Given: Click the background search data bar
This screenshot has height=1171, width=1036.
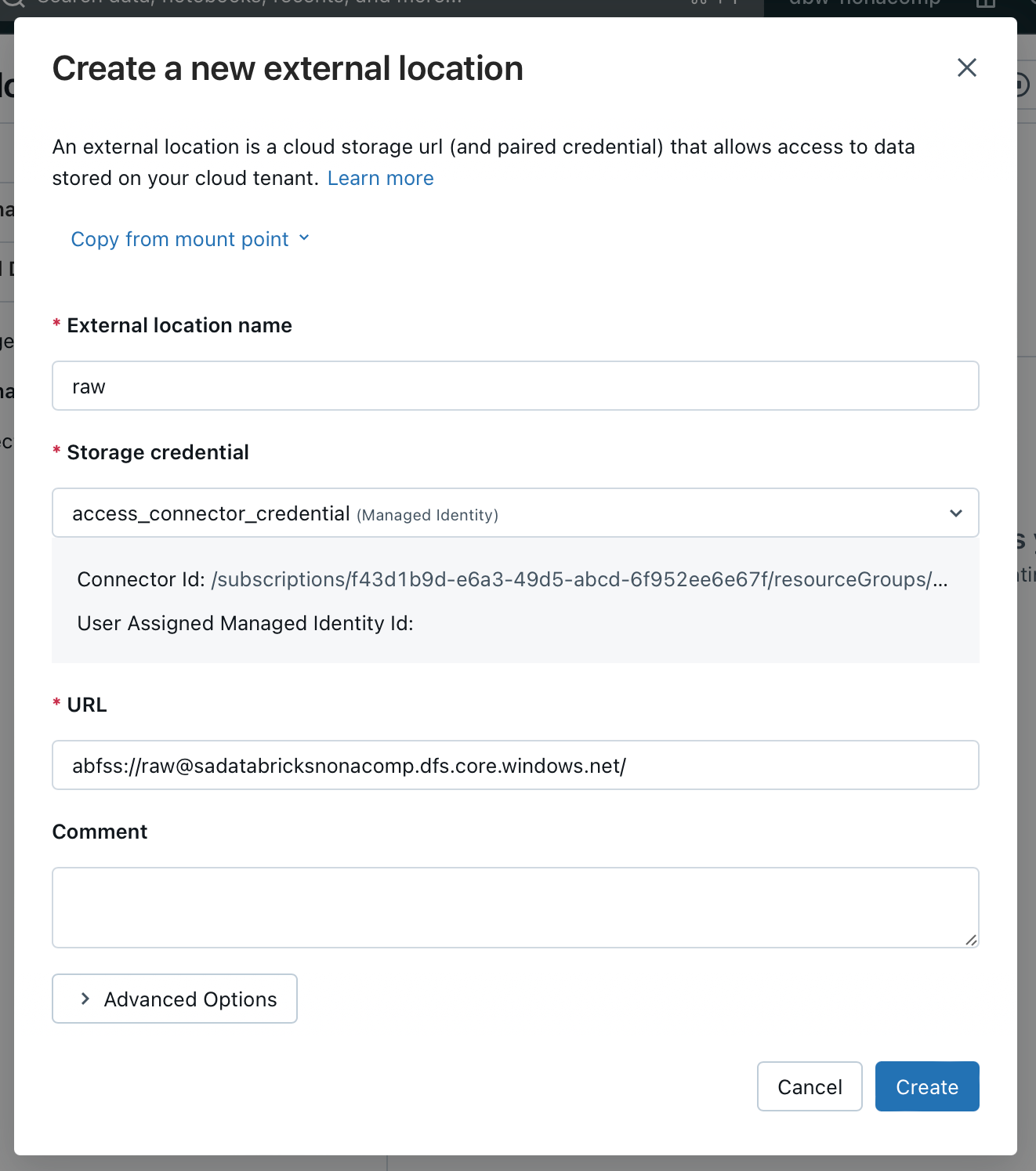Looking at the screenshot, I should [x=251, y=5].
